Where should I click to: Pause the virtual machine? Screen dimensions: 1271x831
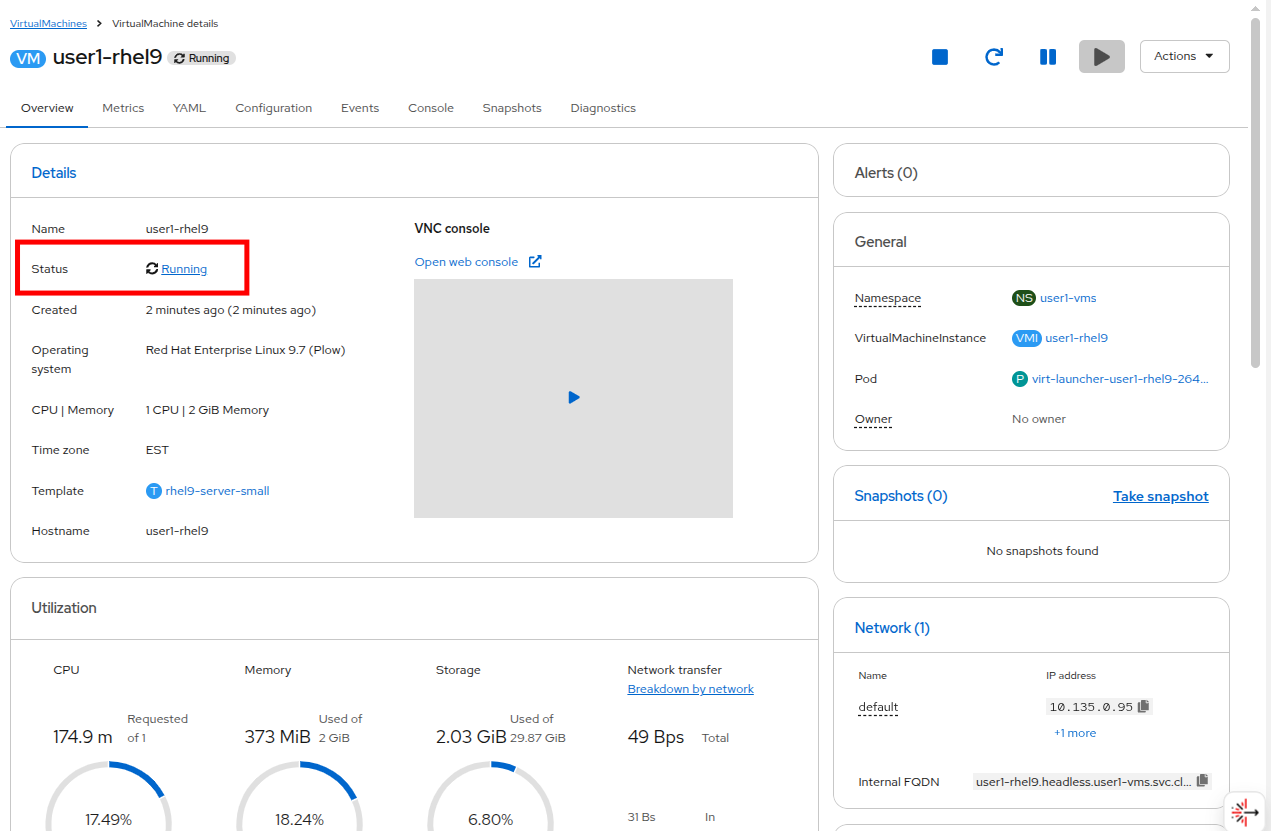[1048, 57]
